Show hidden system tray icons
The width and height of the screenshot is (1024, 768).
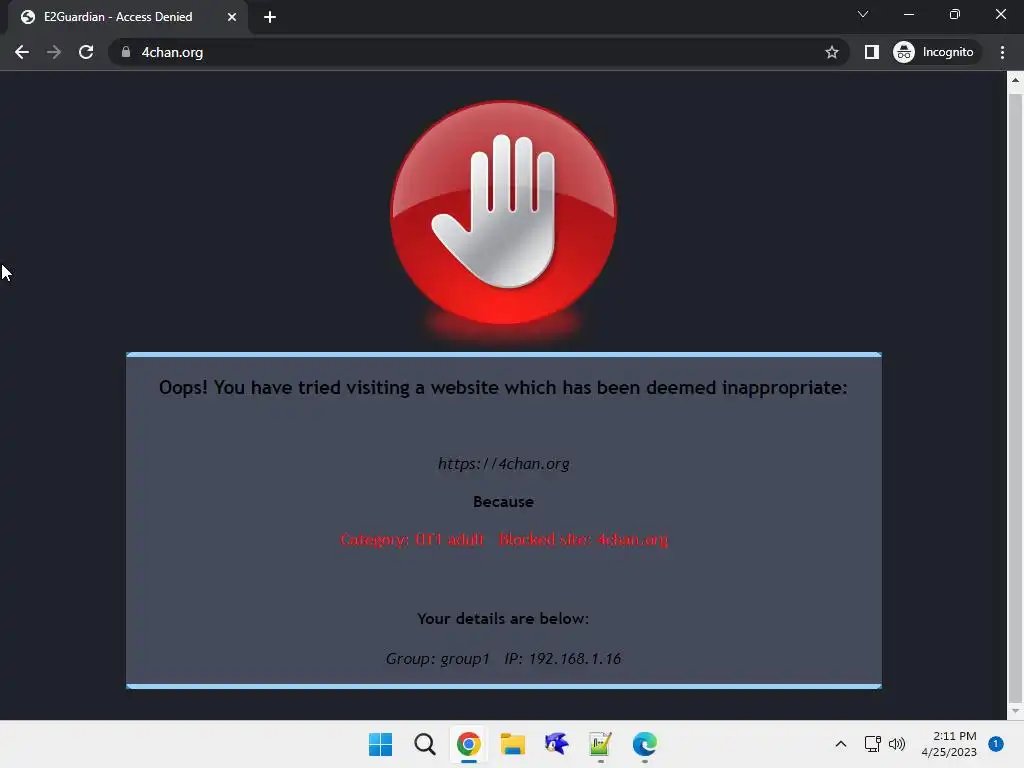tap(841, 744)
